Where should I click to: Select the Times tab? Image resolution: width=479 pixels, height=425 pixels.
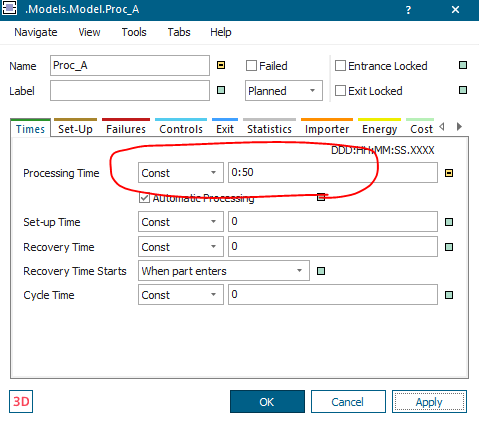30,129
